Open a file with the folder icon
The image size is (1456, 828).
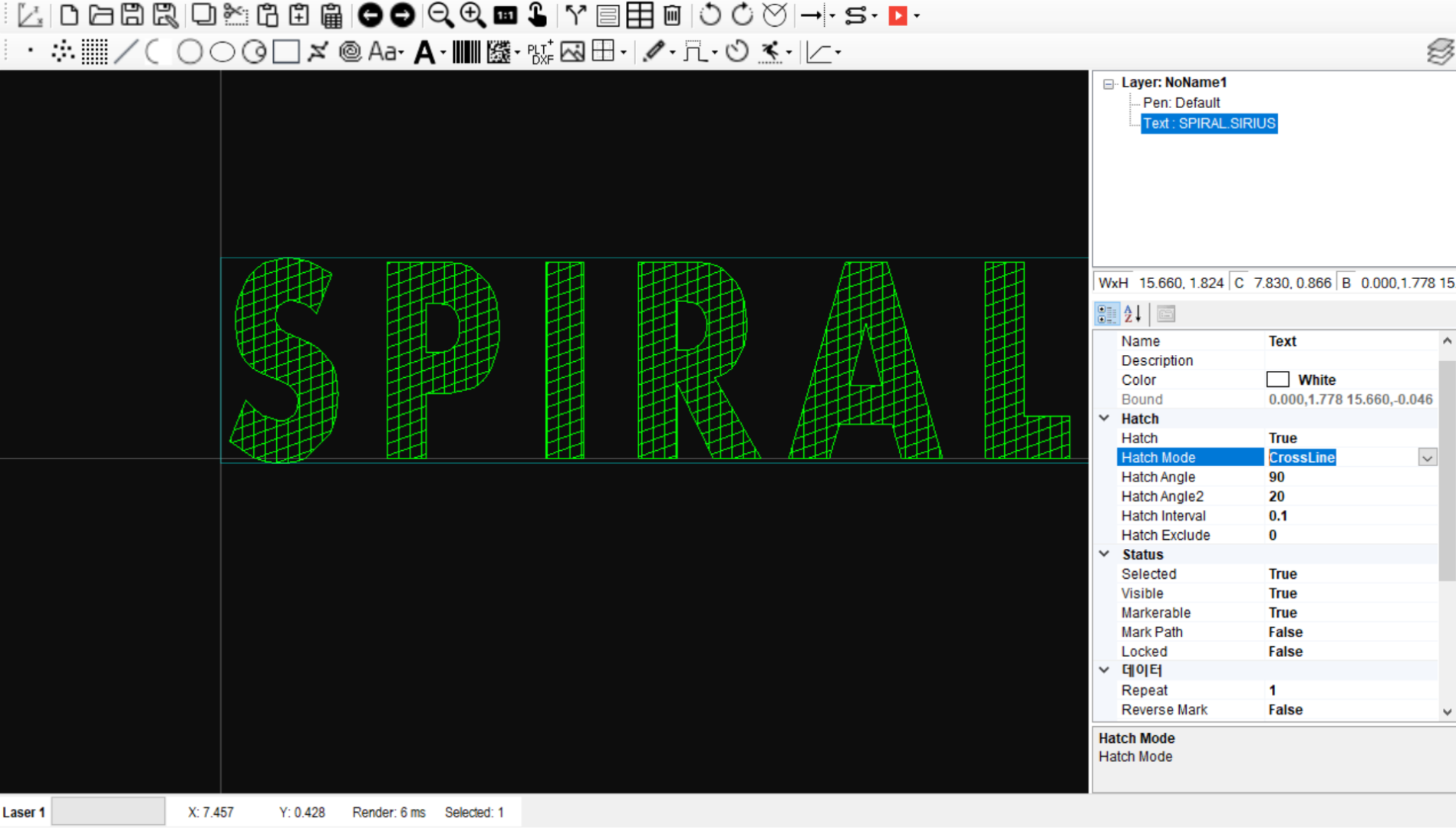[x=100, y=15]
